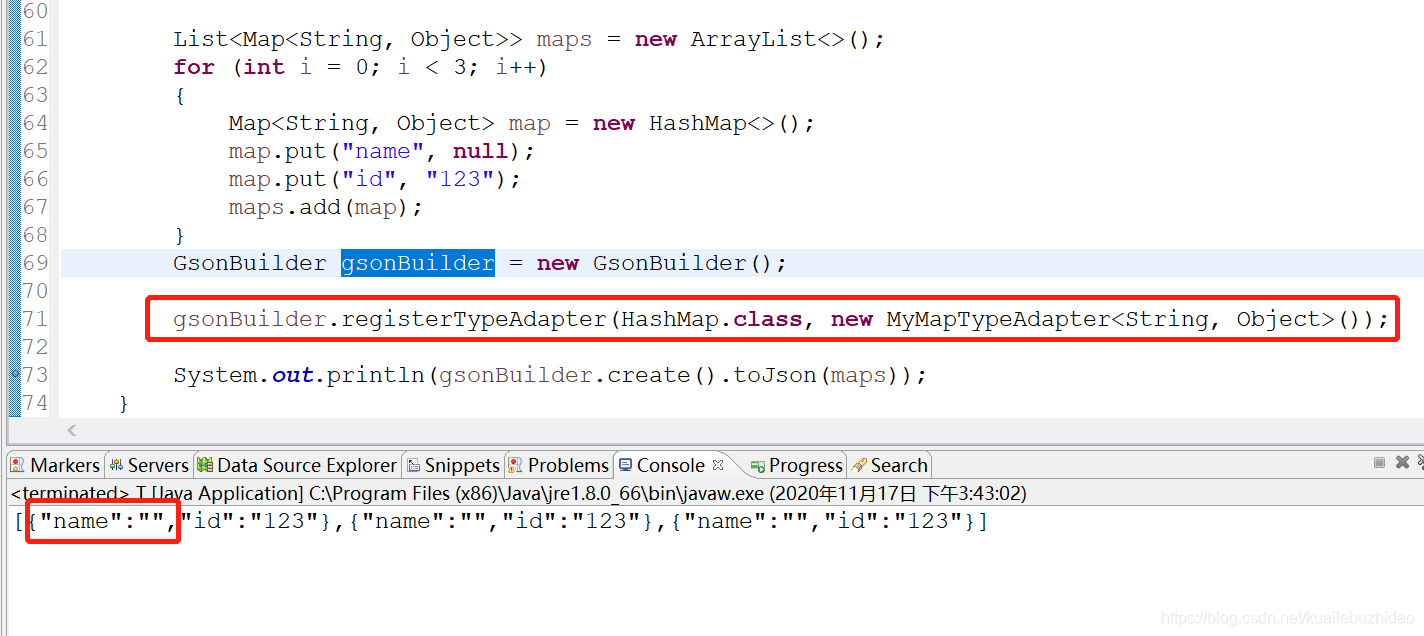Switch to the Markers tab
Viewport: 1424px width, 636px height.
(x=55, y=465)
